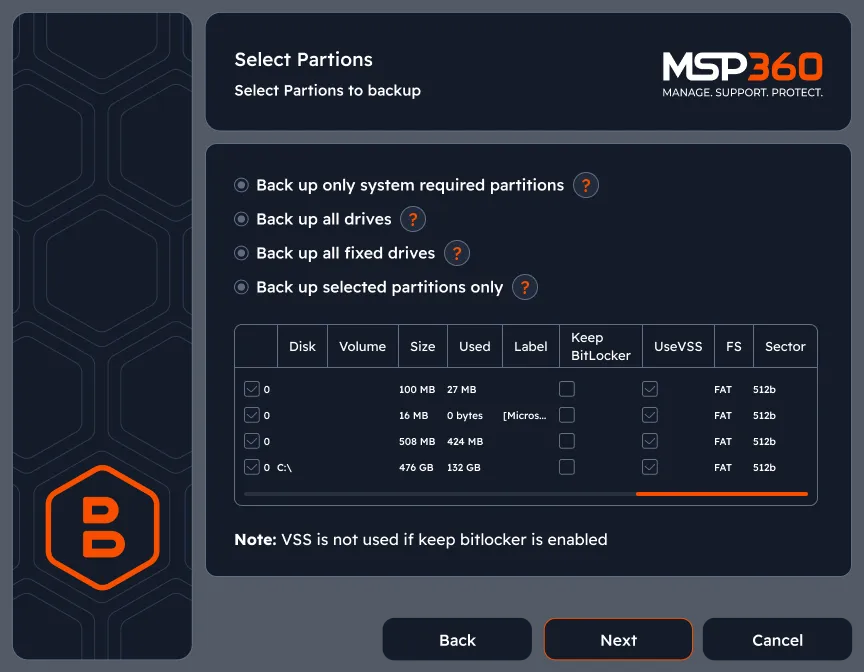
Task: Go to previous step with Back button
Action: (457, 640)
